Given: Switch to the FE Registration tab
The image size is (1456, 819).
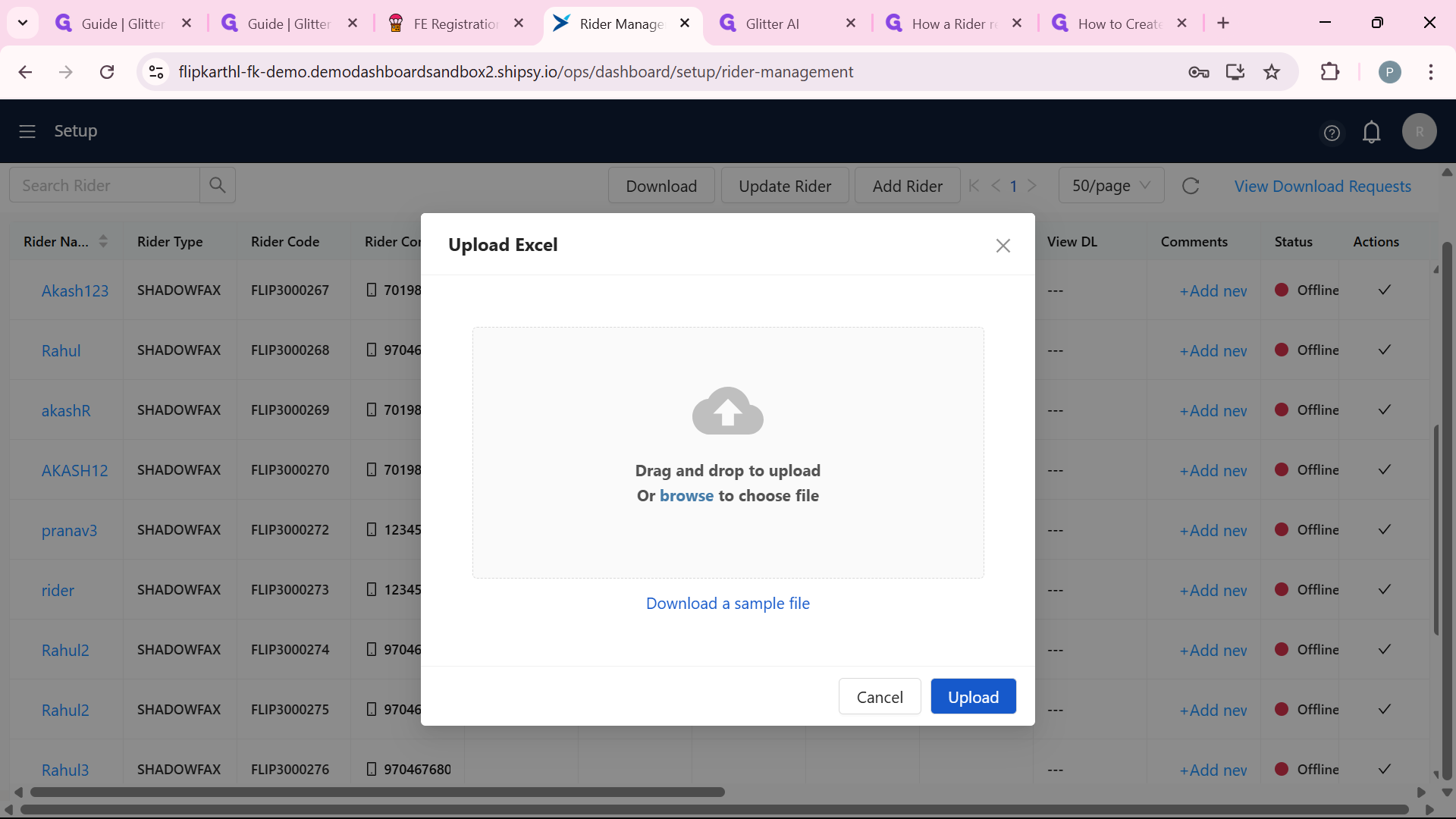Looking at the screenshot, I should (x=455, y=24).
